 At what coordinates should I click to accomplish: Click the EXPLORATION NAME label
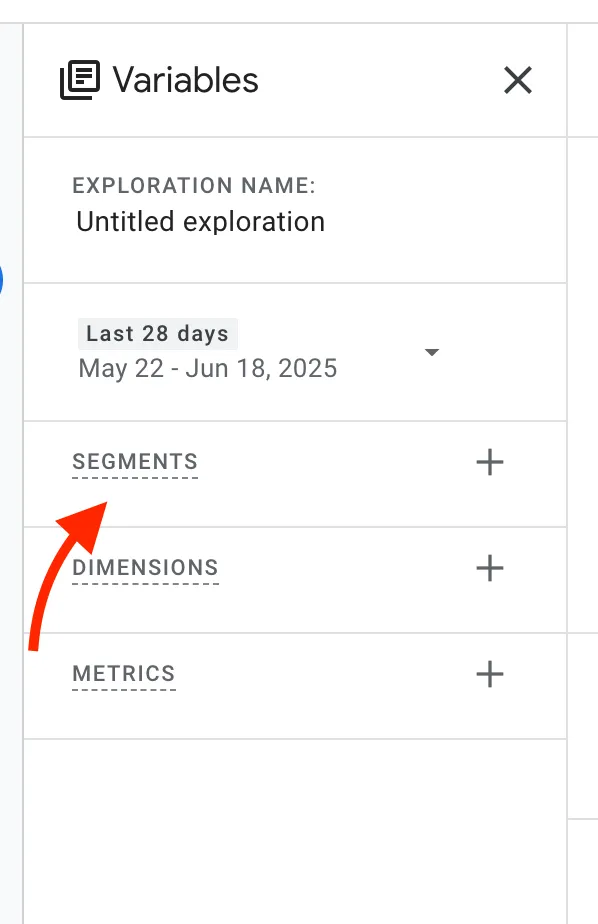pos(194,186)
